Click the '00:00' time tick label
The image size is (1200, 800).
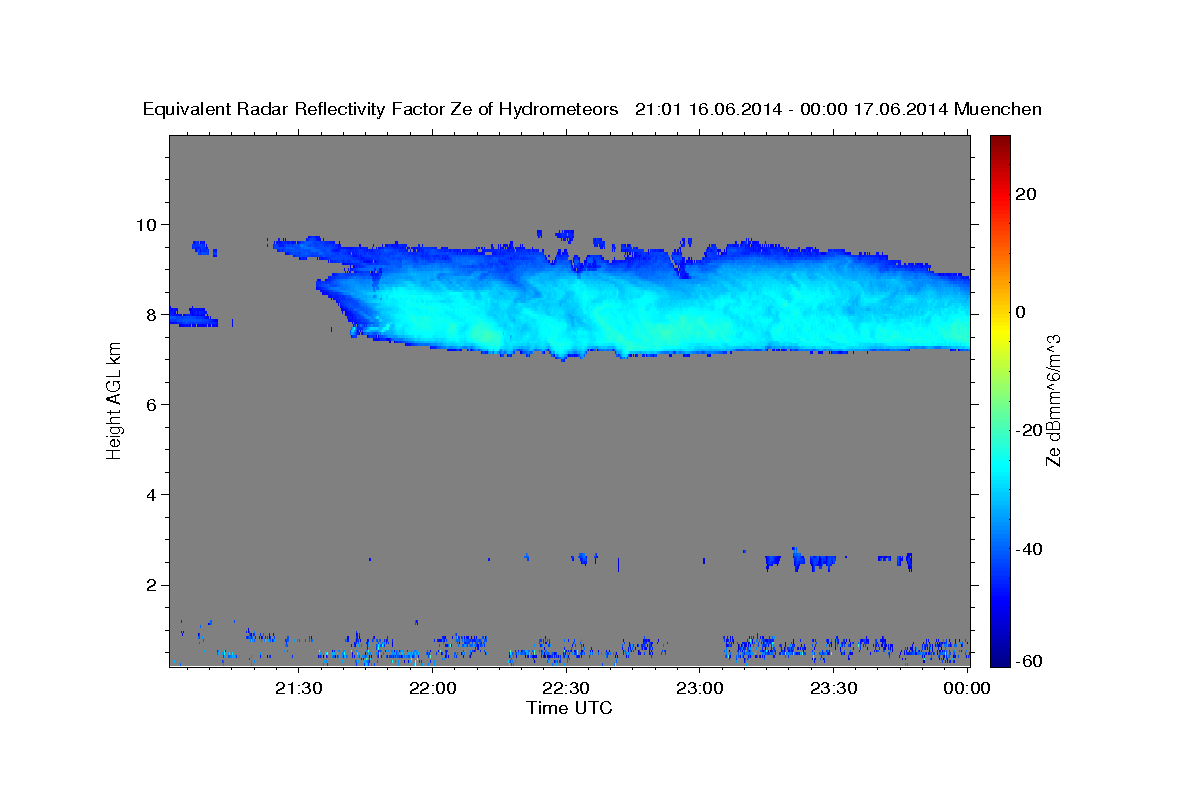click(x=966, y=688)
